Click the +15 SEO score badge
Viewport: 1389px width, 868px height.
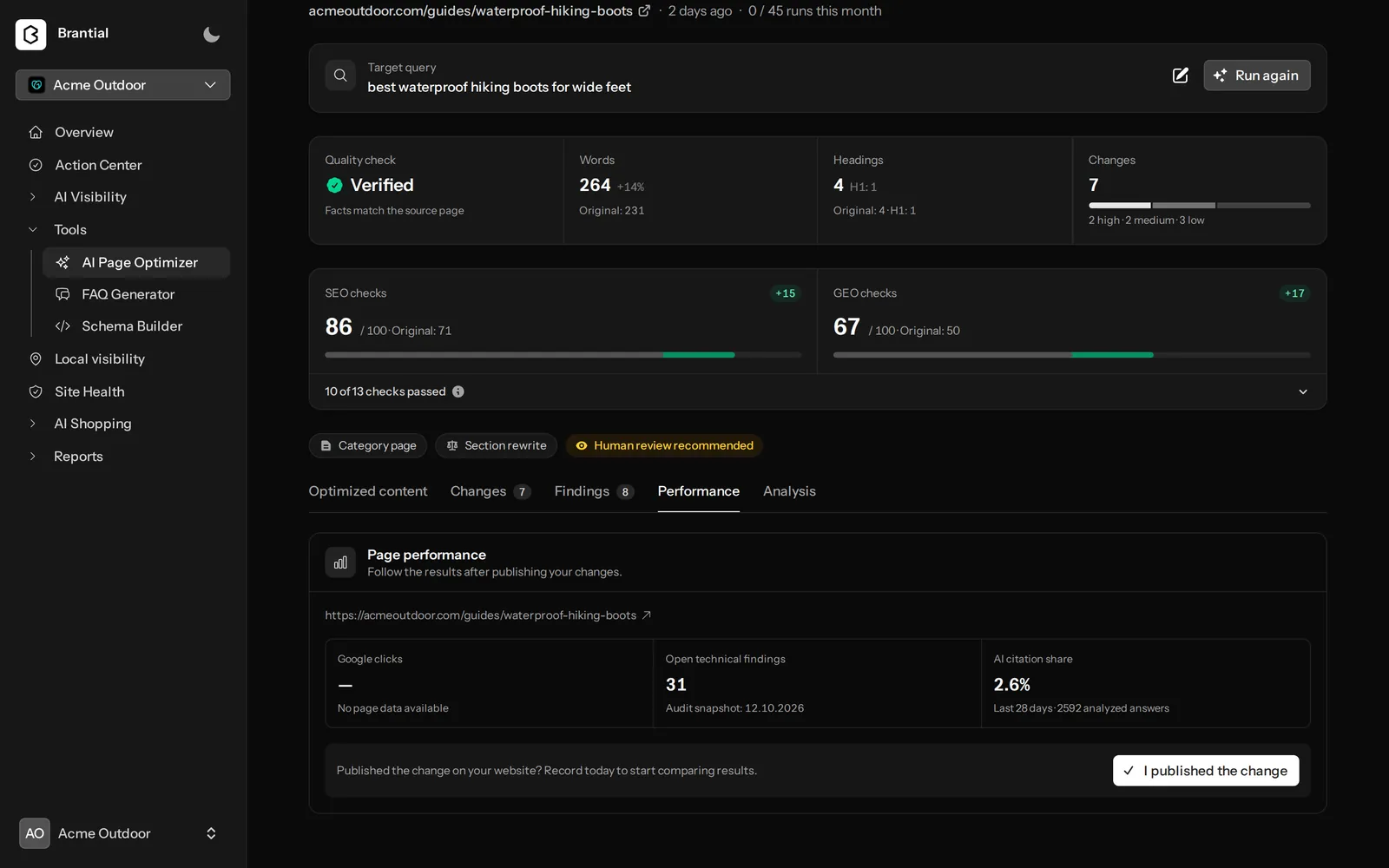786,293
